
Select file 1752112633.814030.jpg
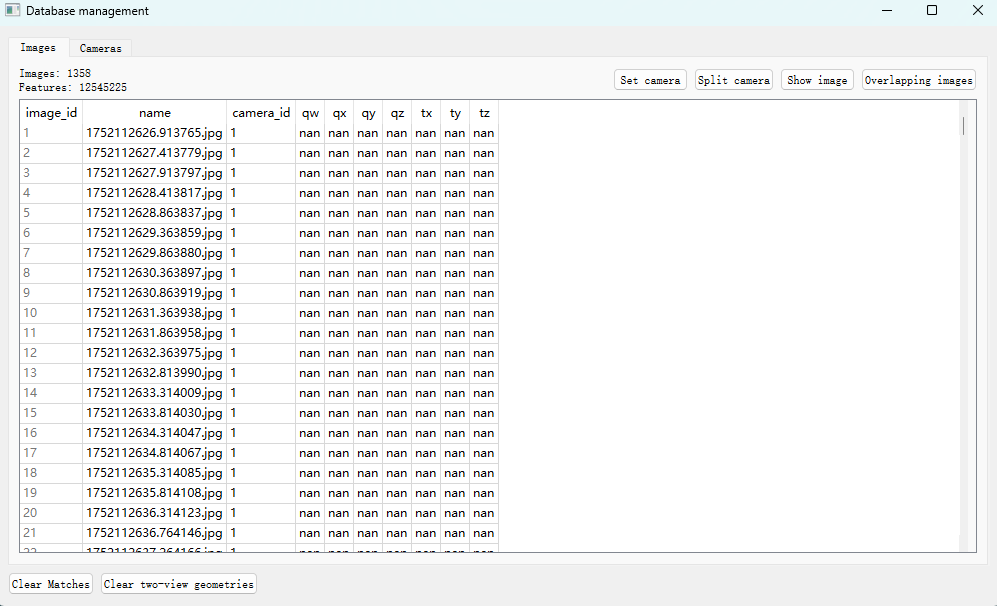tap(155, 413)
